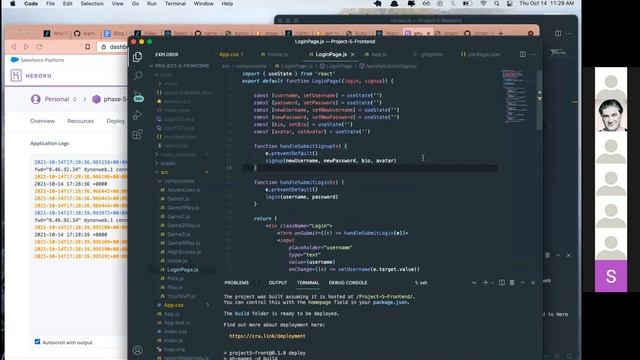The image size is (640, 360).
Task: Click the Wi-Fi icon in the macOS menu bar
Action: 483,4
